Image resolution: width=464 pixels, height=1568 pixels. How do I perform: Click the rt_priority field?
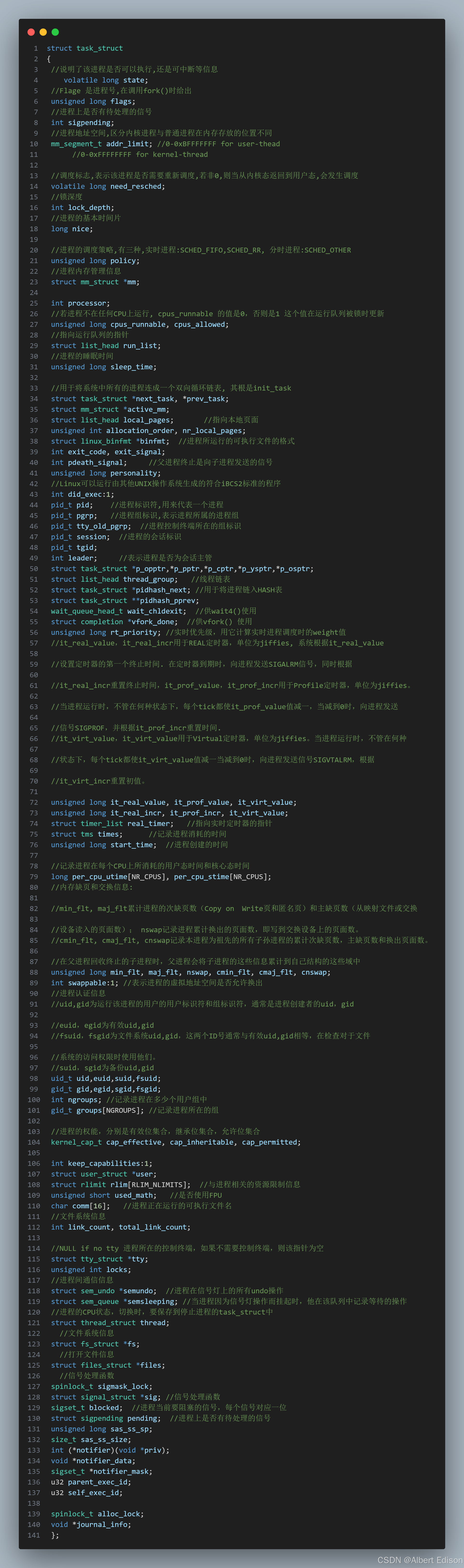tap(134, 632)
